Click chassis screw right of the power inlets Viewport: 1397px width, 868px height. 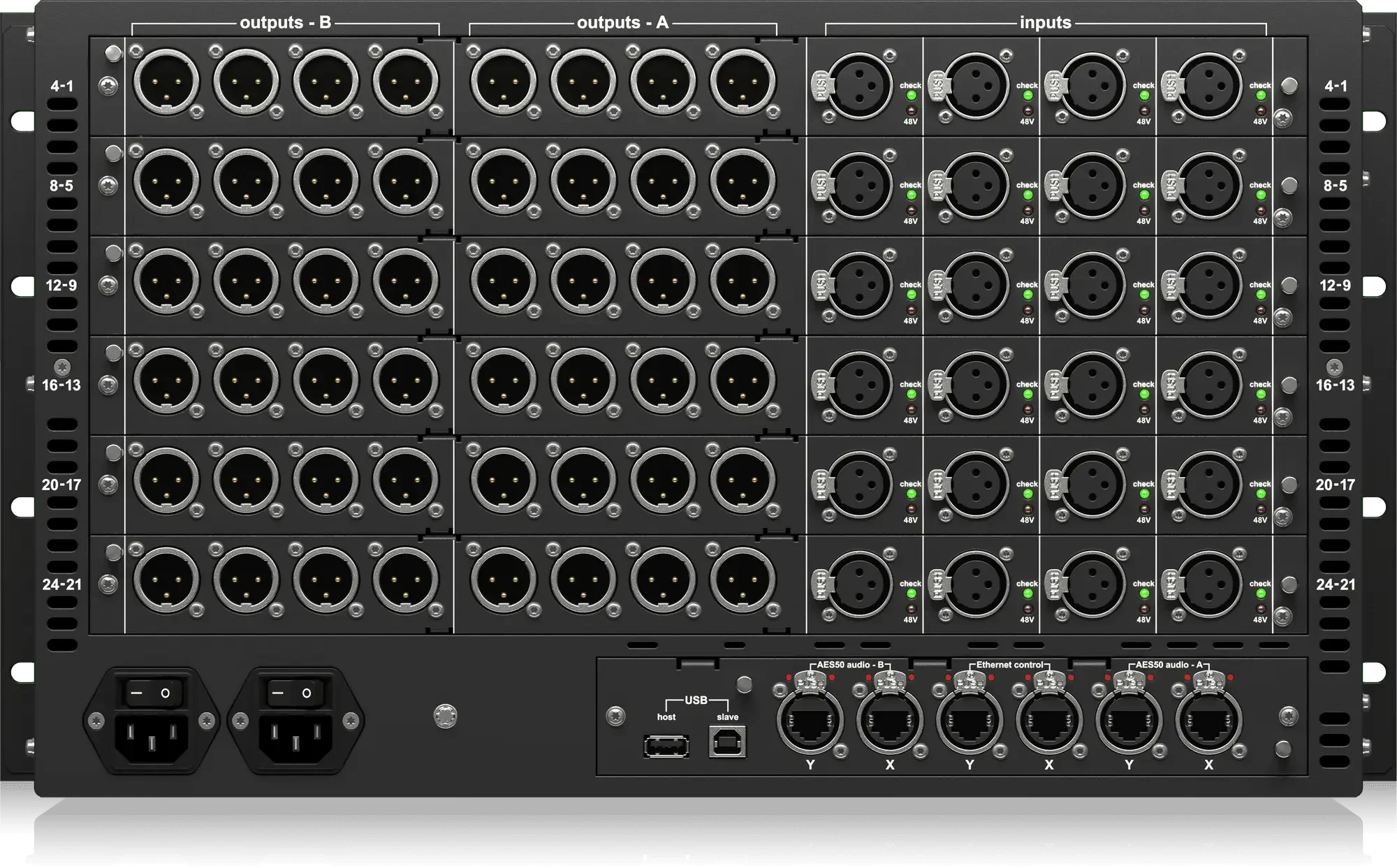(x=445, y=716)
